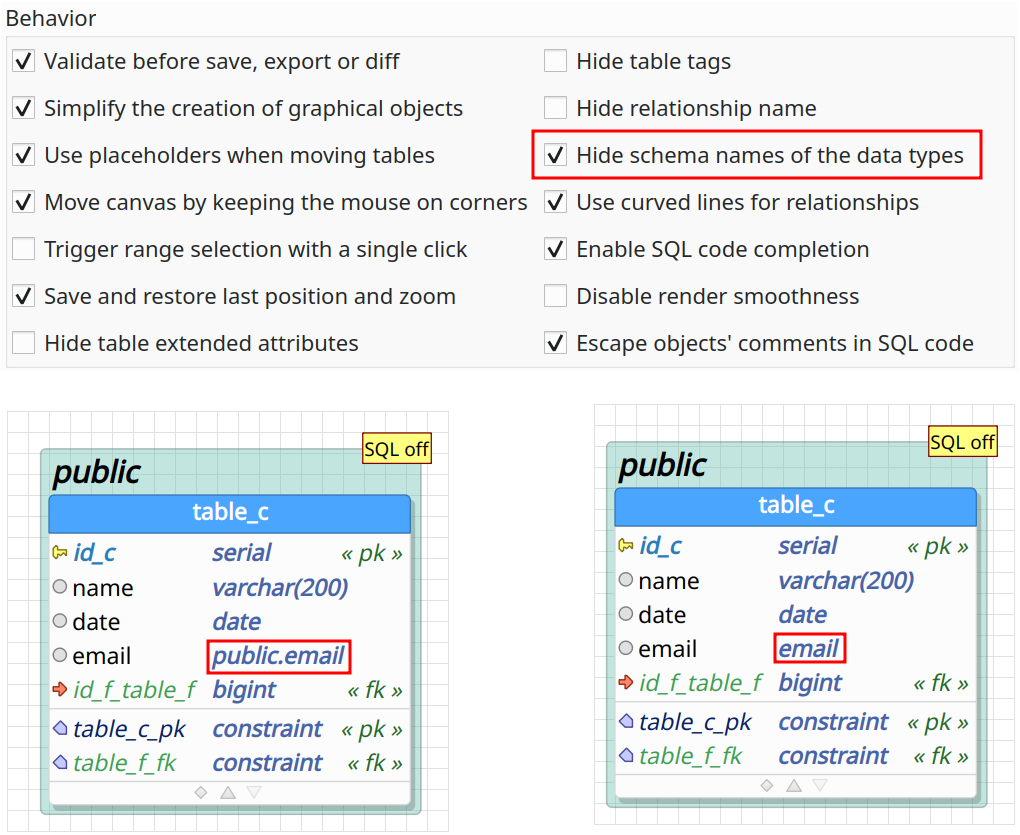Click the down triangle expander in left table footer
1020x835 pixels.
(254, 792)
